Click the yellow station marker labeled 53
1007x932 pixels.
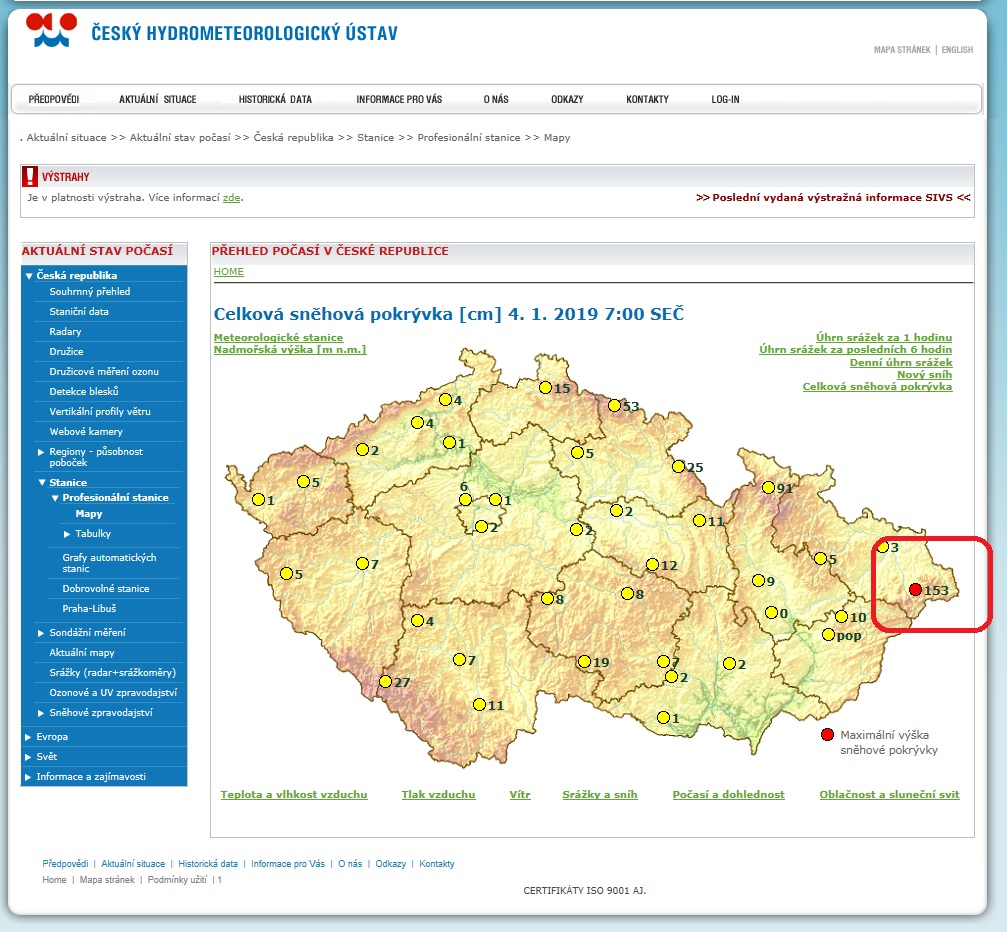coord(614,405)
